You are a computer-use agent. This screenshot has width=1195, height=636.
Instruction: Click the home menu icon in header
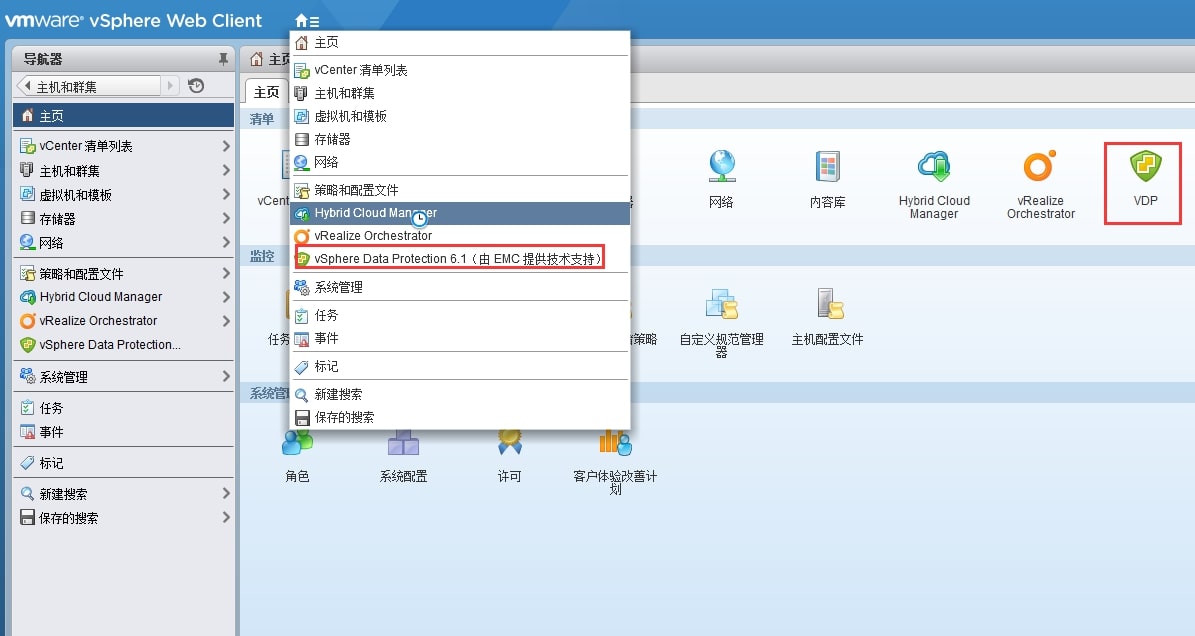[307, 21]
